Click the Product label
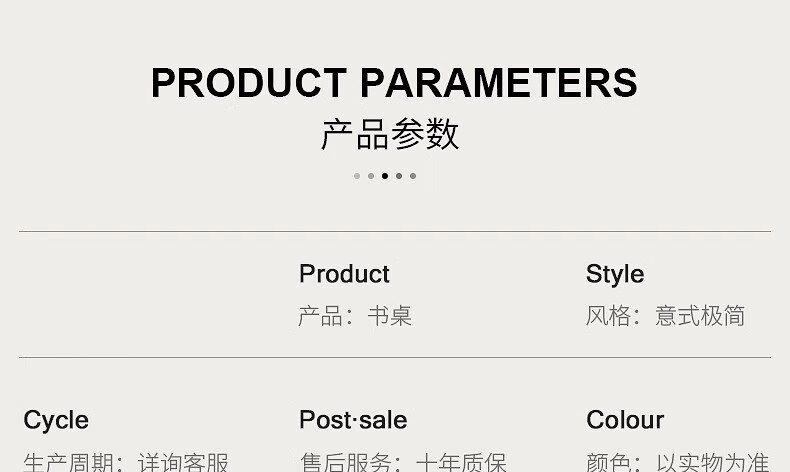 tap(344, 274)
